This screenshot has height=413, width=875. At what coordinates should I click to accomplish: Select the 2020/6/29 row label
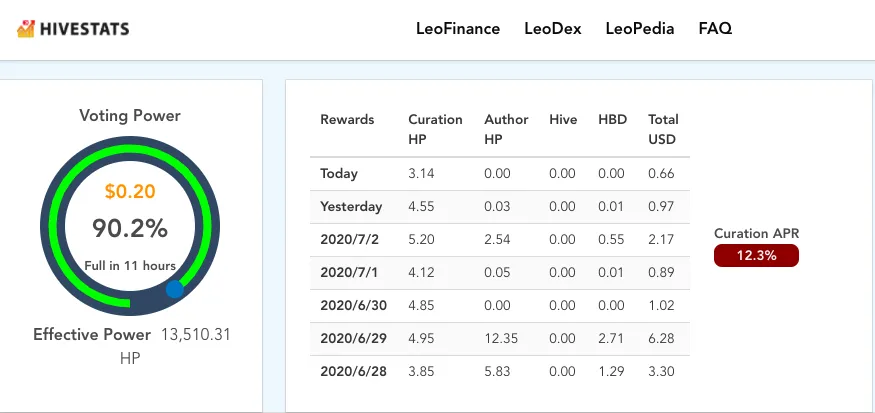353,338
